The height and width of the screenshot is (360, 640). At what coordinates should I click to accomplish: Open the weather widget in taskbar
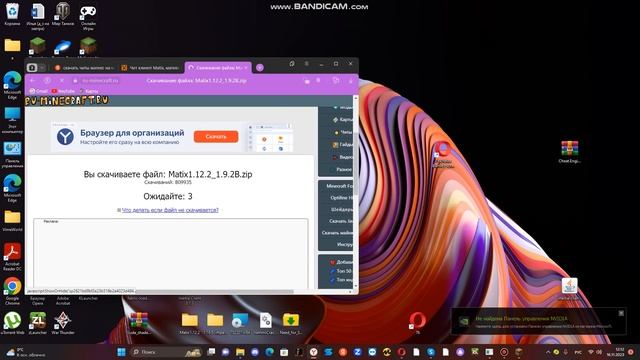[24, 352]
